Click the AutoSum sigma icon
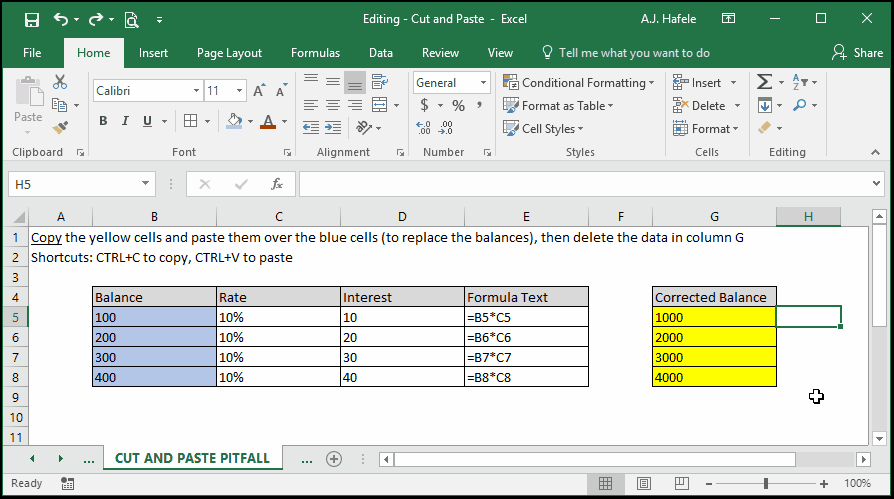Screen dimensions: 894x499 point(764,82)
